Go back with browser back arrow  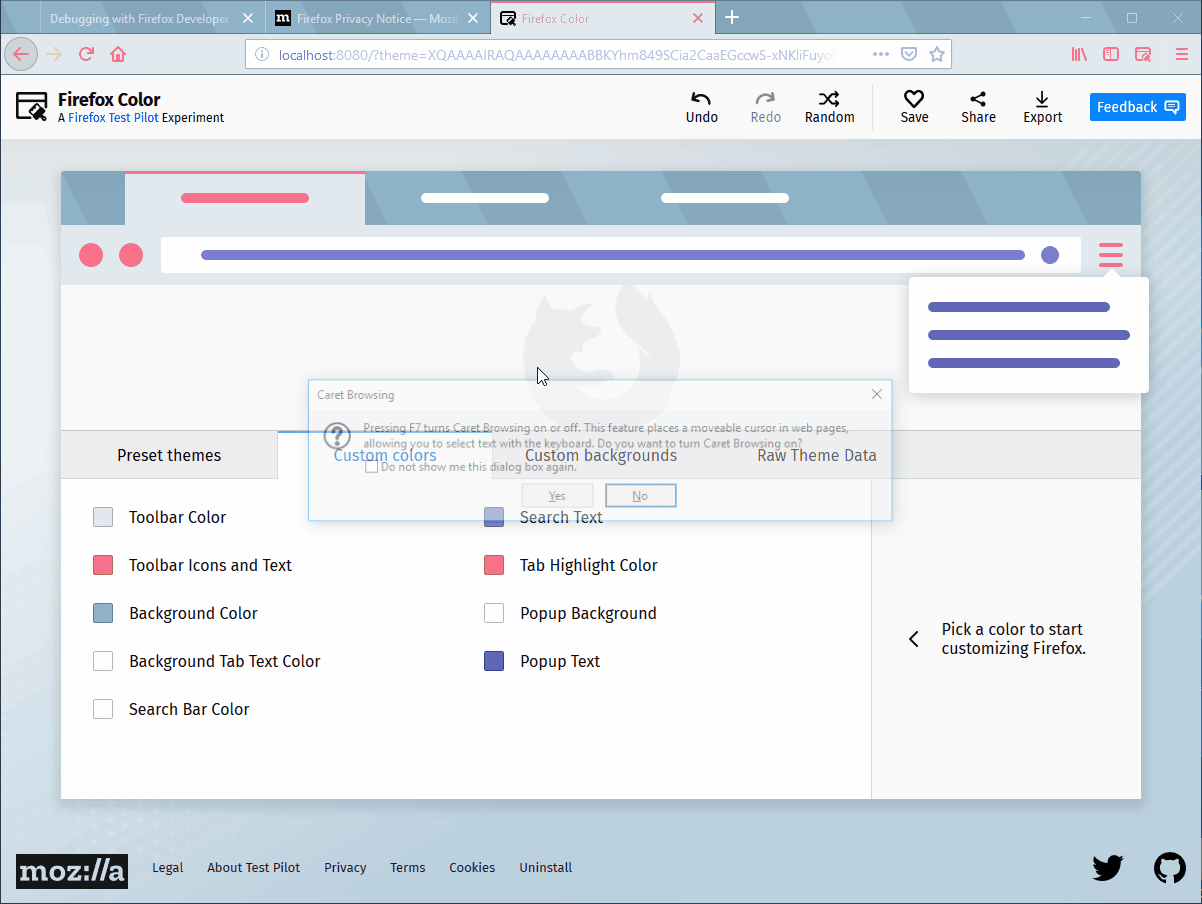coord(22,54)
